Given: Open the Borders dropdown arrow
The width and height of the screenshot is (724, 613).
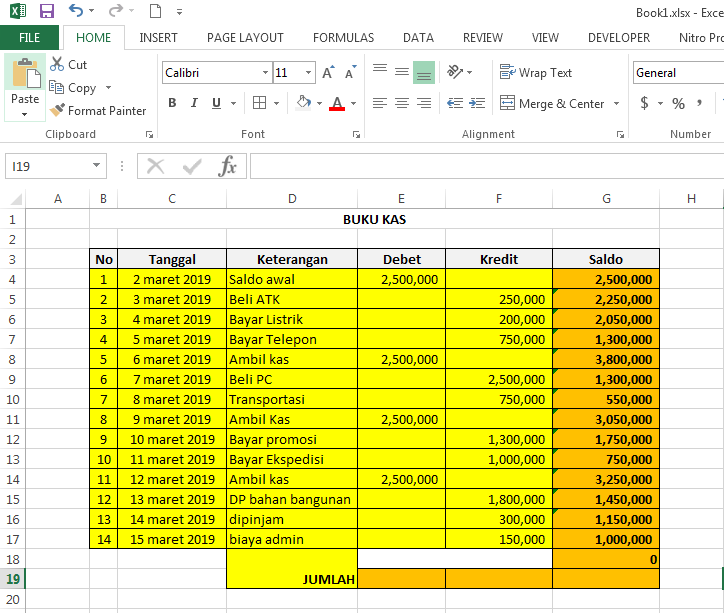Looking at the screenshot, I should 276,103.
